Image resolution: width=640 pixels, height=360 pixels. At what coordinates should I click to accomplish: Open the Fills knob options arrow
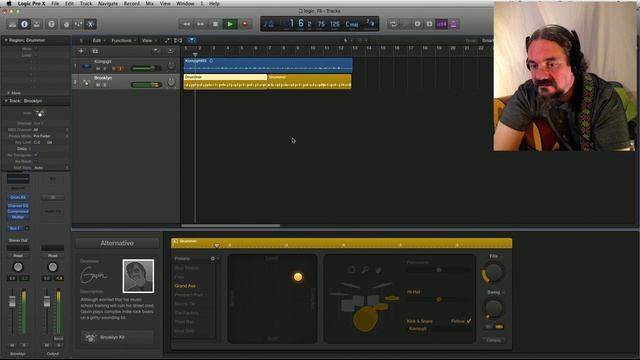tap(501, 256)
